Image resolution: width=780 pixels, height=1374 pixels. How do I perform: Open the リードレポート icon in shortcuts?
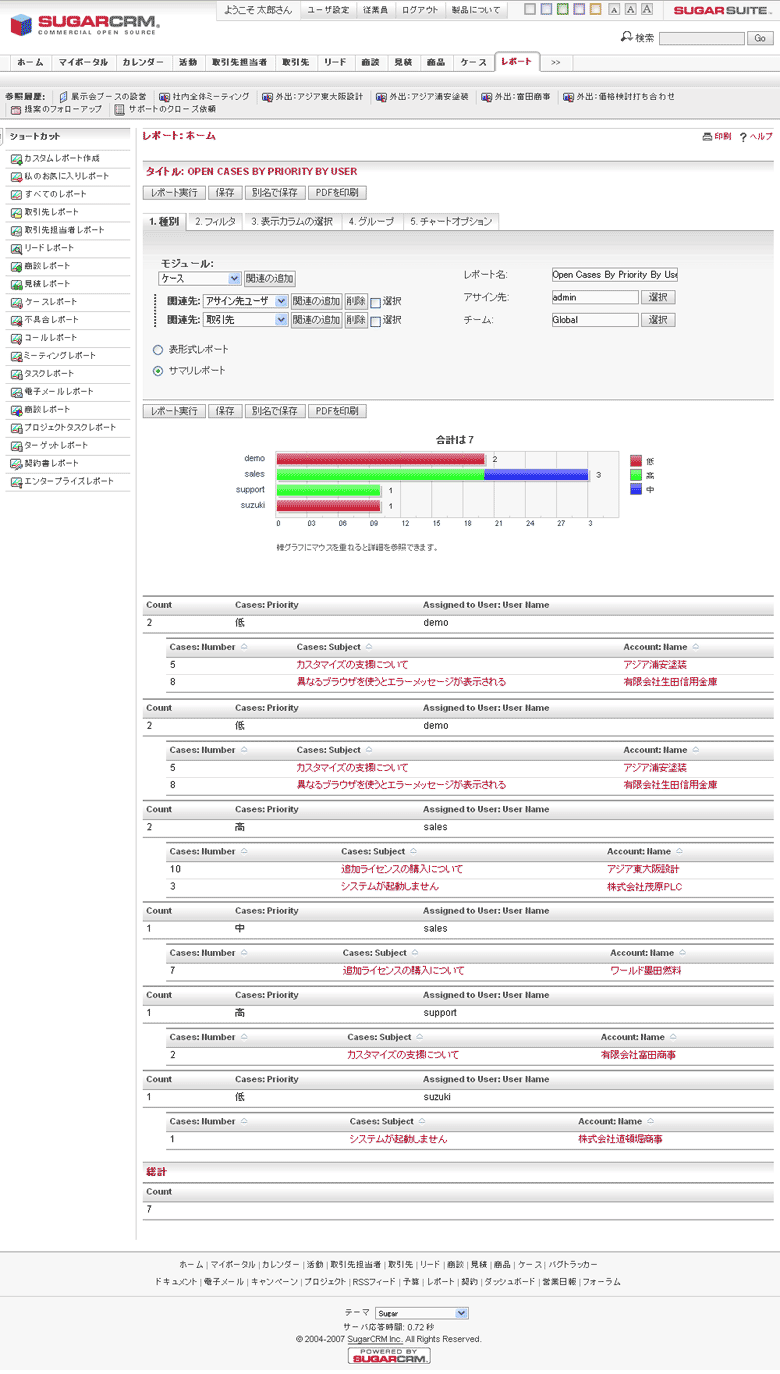(17, 248)
